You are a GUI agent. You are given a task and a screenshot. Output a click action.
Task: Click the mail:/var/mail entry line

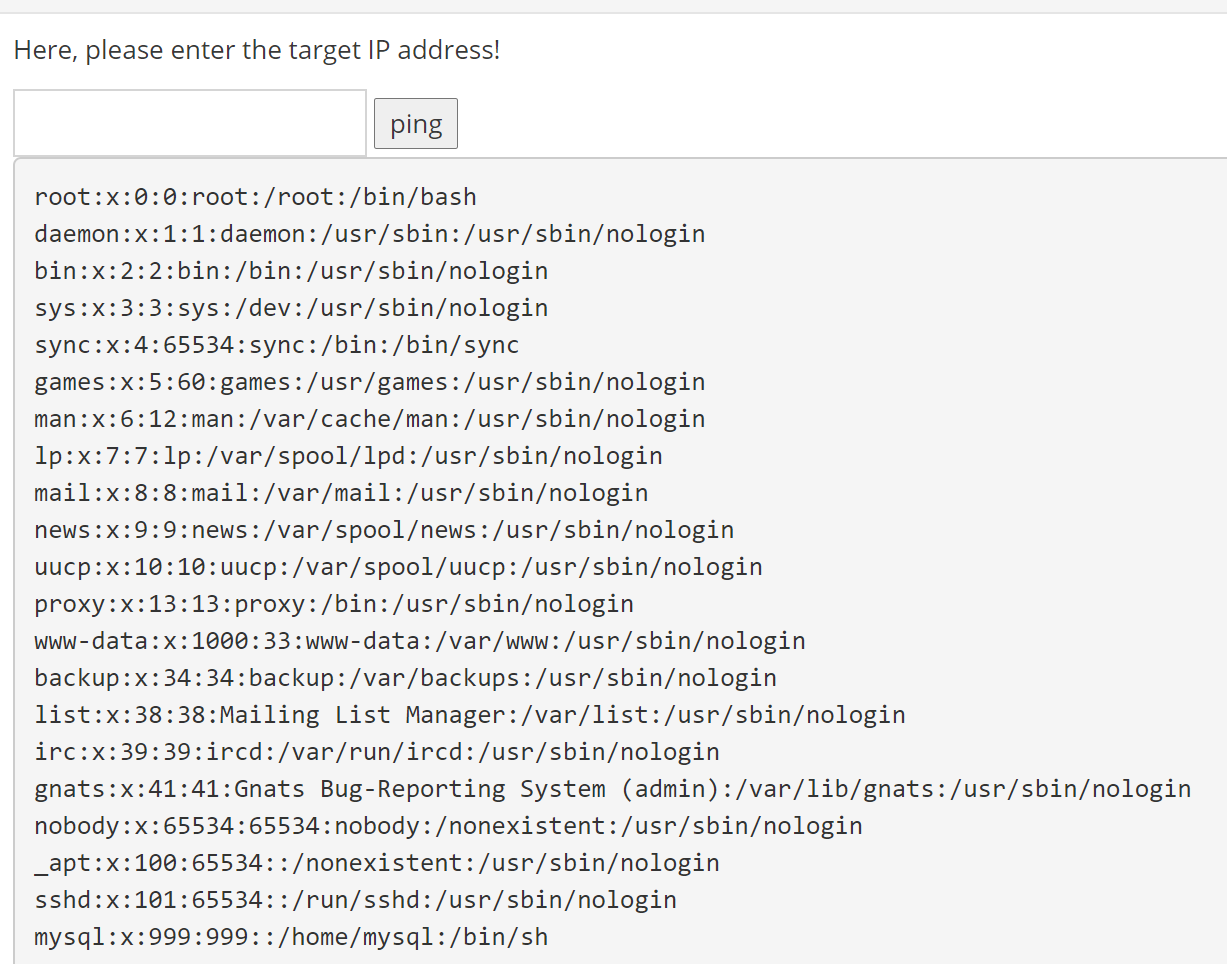coord(341,493)
